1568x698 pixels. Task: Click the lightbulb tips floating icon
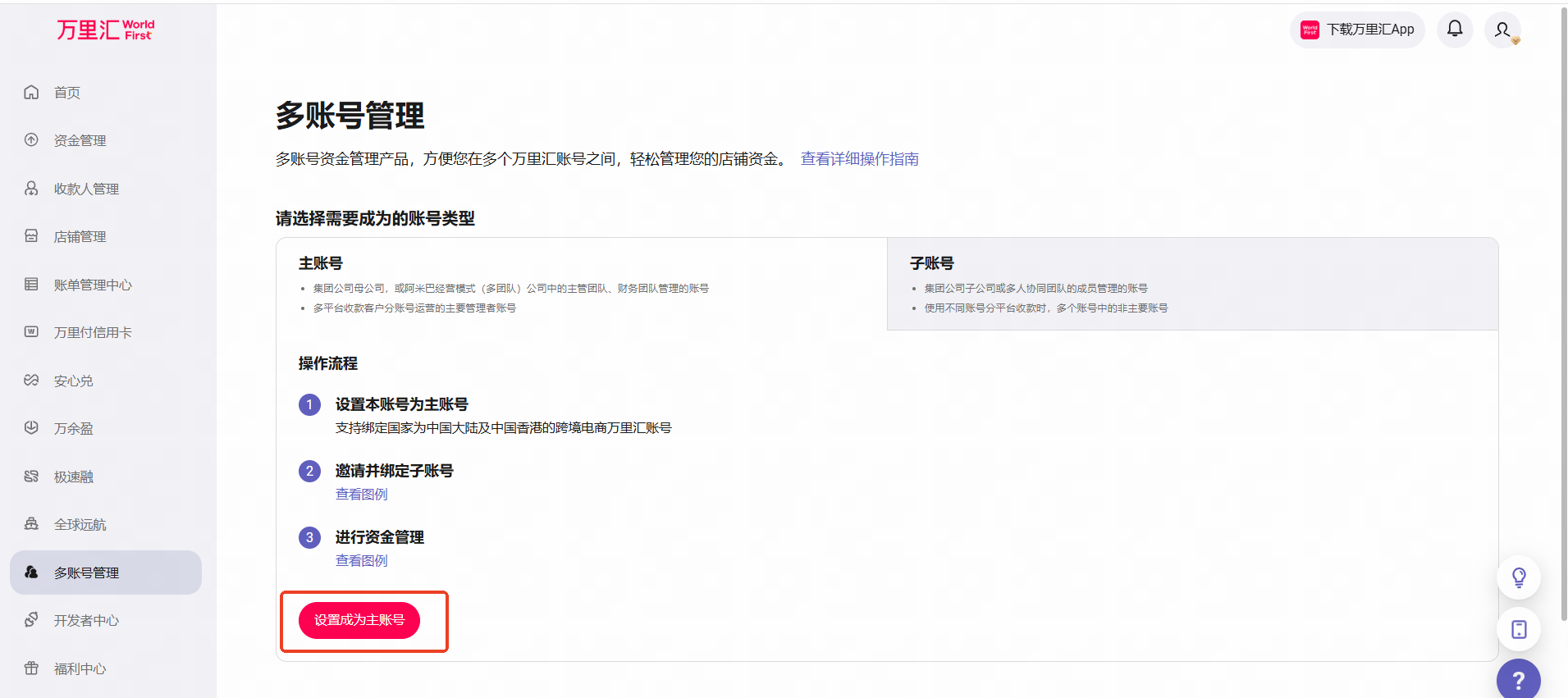1519,577
